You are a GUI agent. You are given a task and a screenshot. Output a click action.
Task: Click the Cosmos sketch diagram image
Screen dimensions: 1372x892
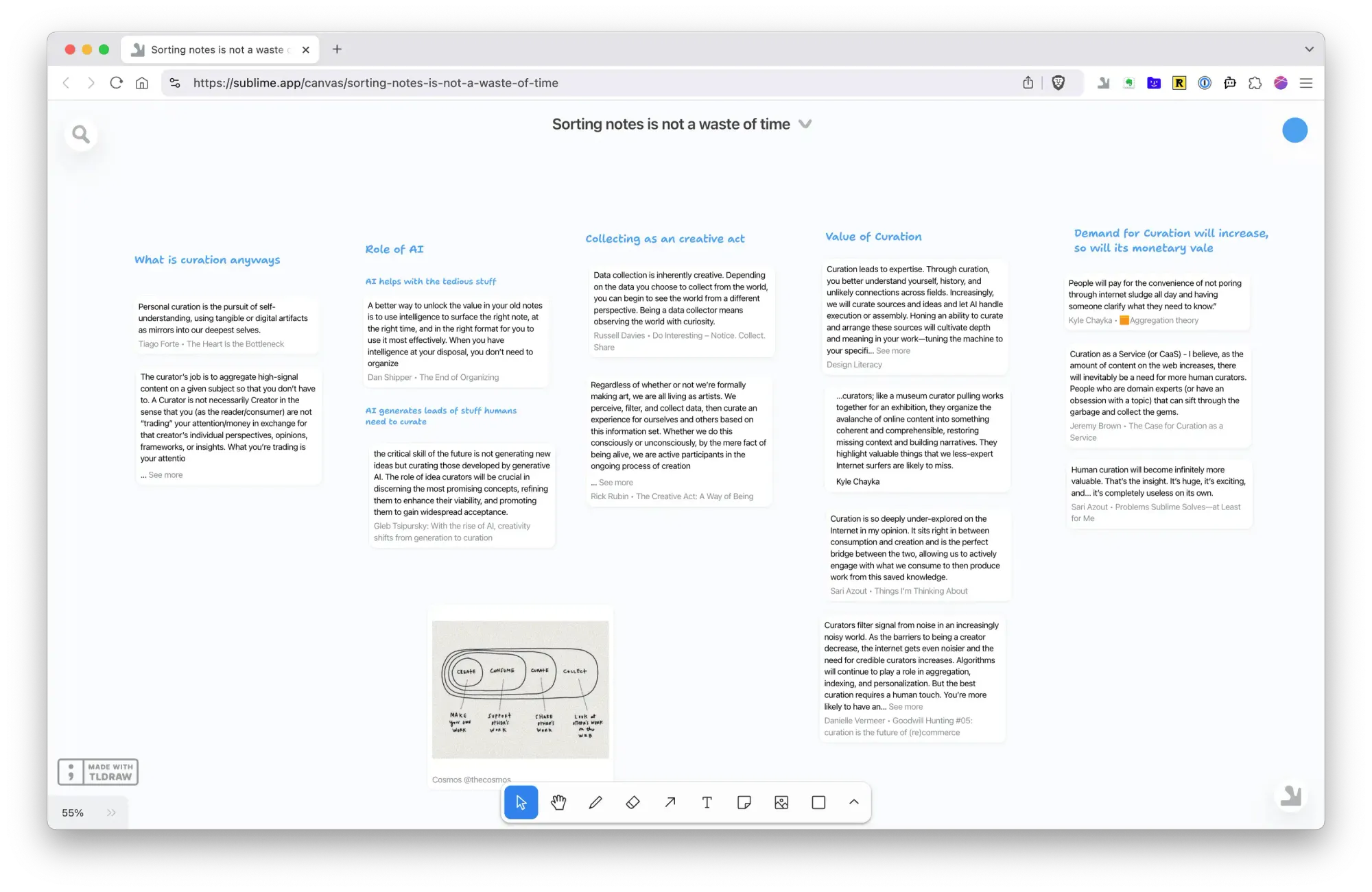(x=520, y=689)
